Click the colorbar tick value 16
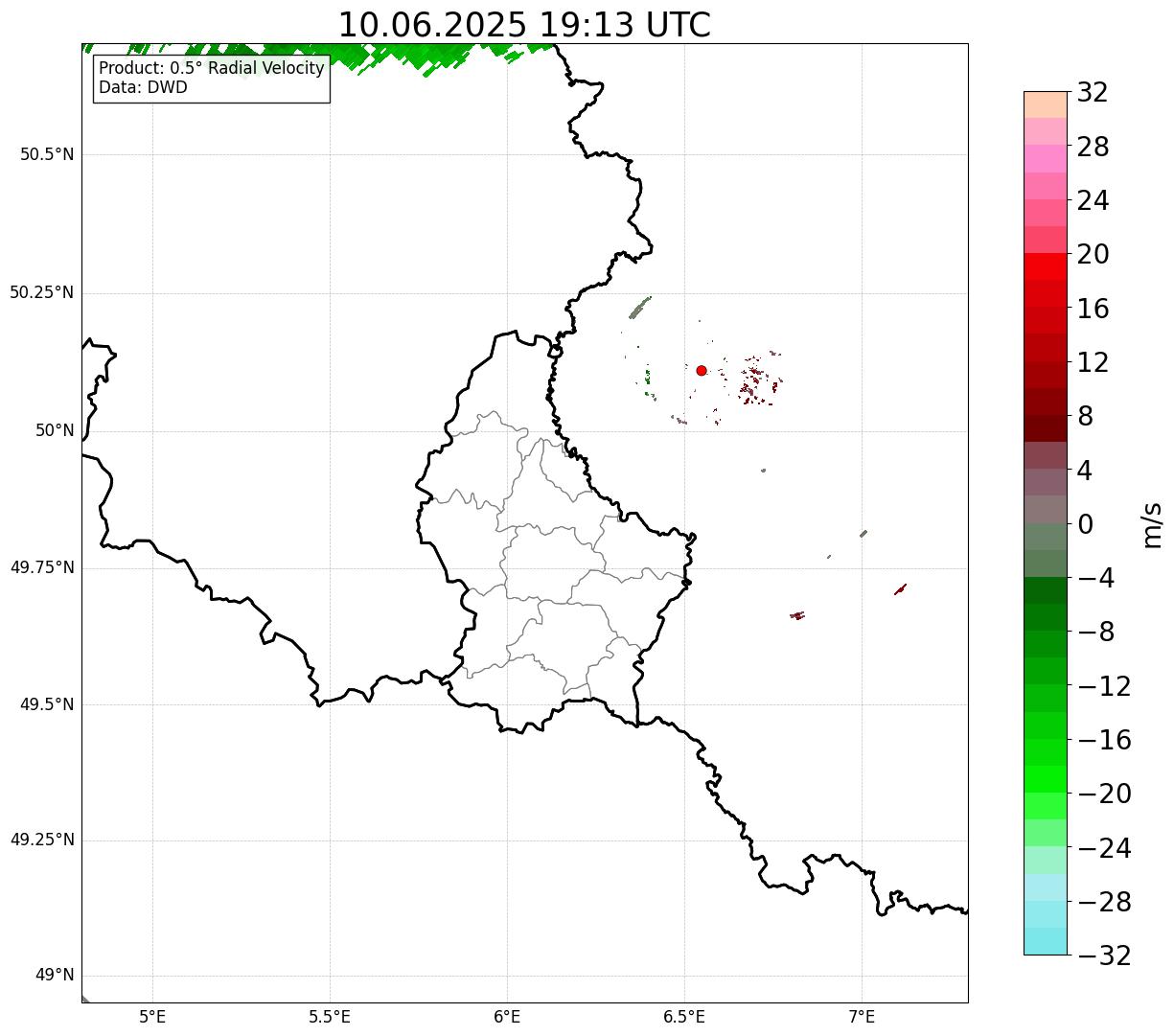This screenshot has width=1174, height=1036. 1093,309
